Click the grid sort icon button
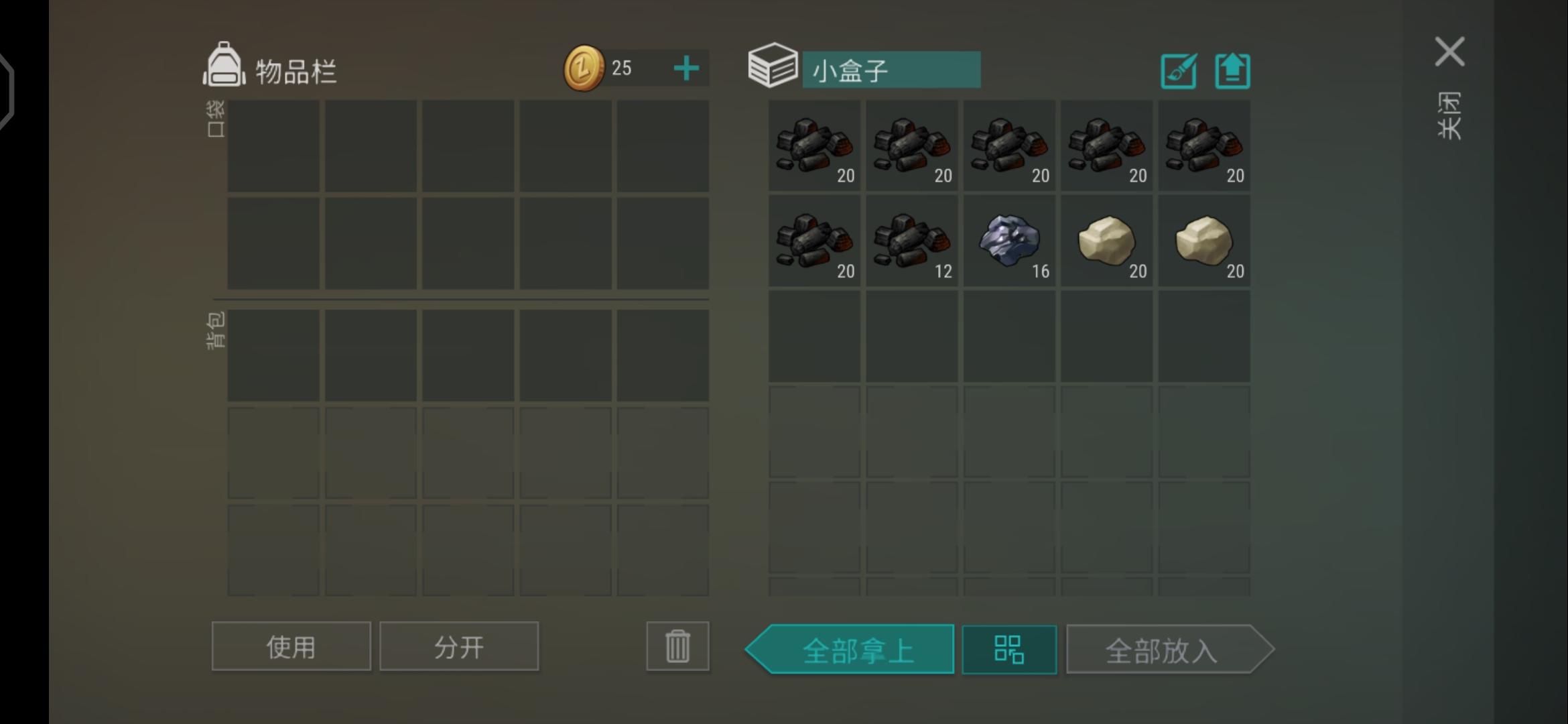The height and width of the screenshot is (724, 1568). pos(1009,650)
